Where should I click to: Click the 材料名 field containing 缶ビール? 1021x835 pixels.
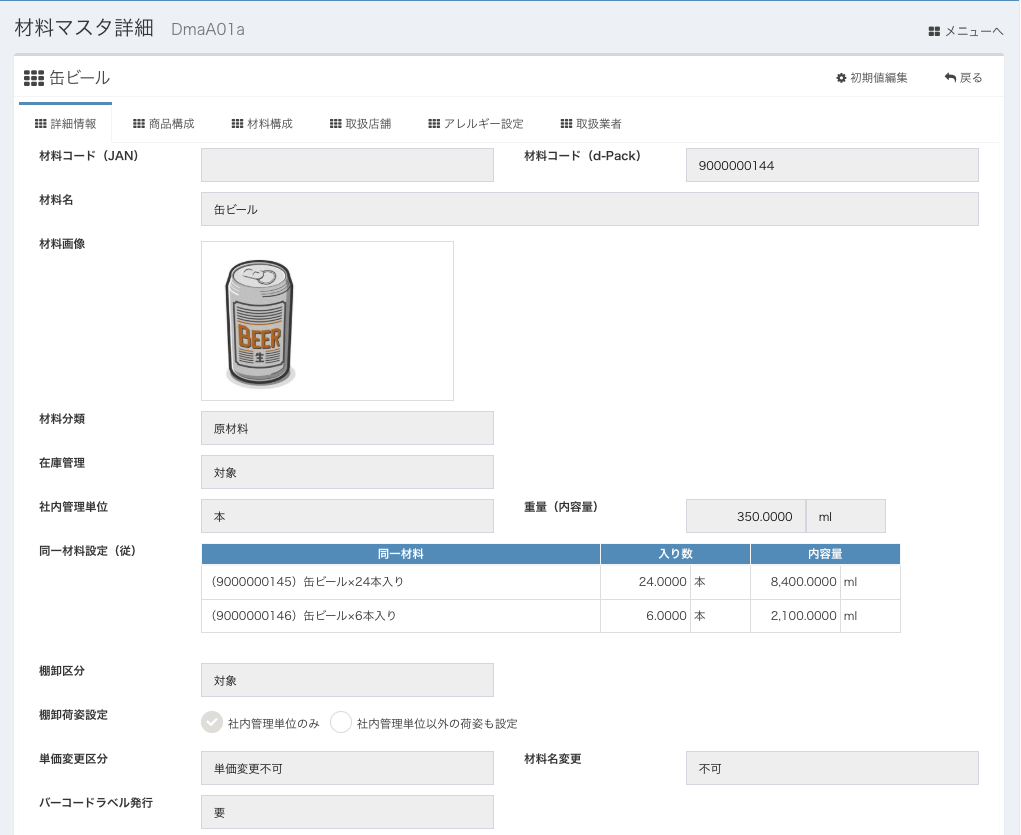[589, 209]
